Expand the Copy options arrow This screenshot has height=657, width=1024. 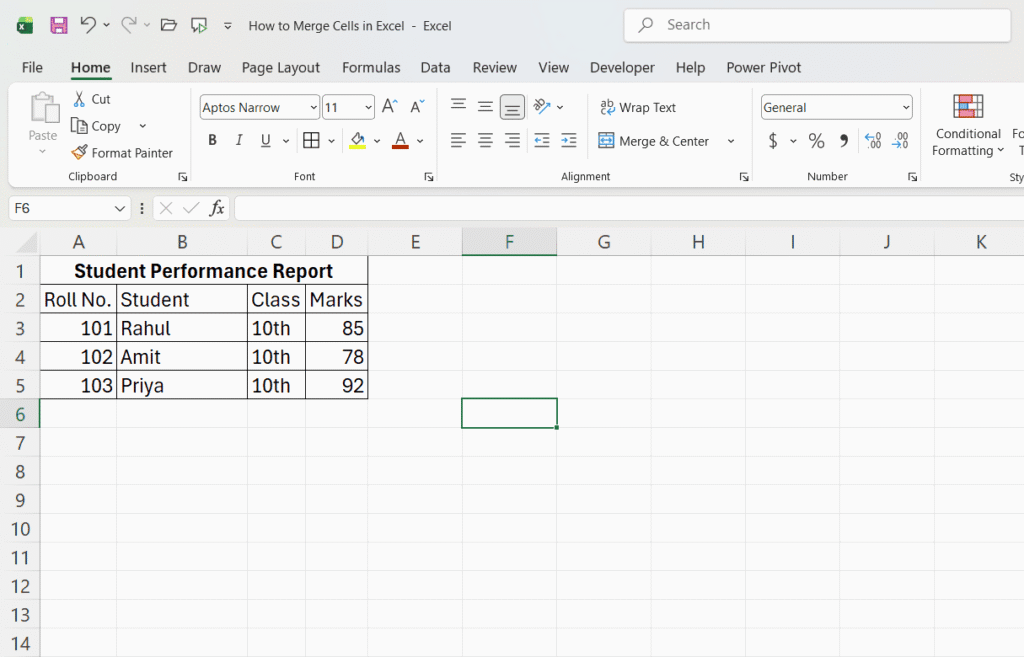pos(142,126)
